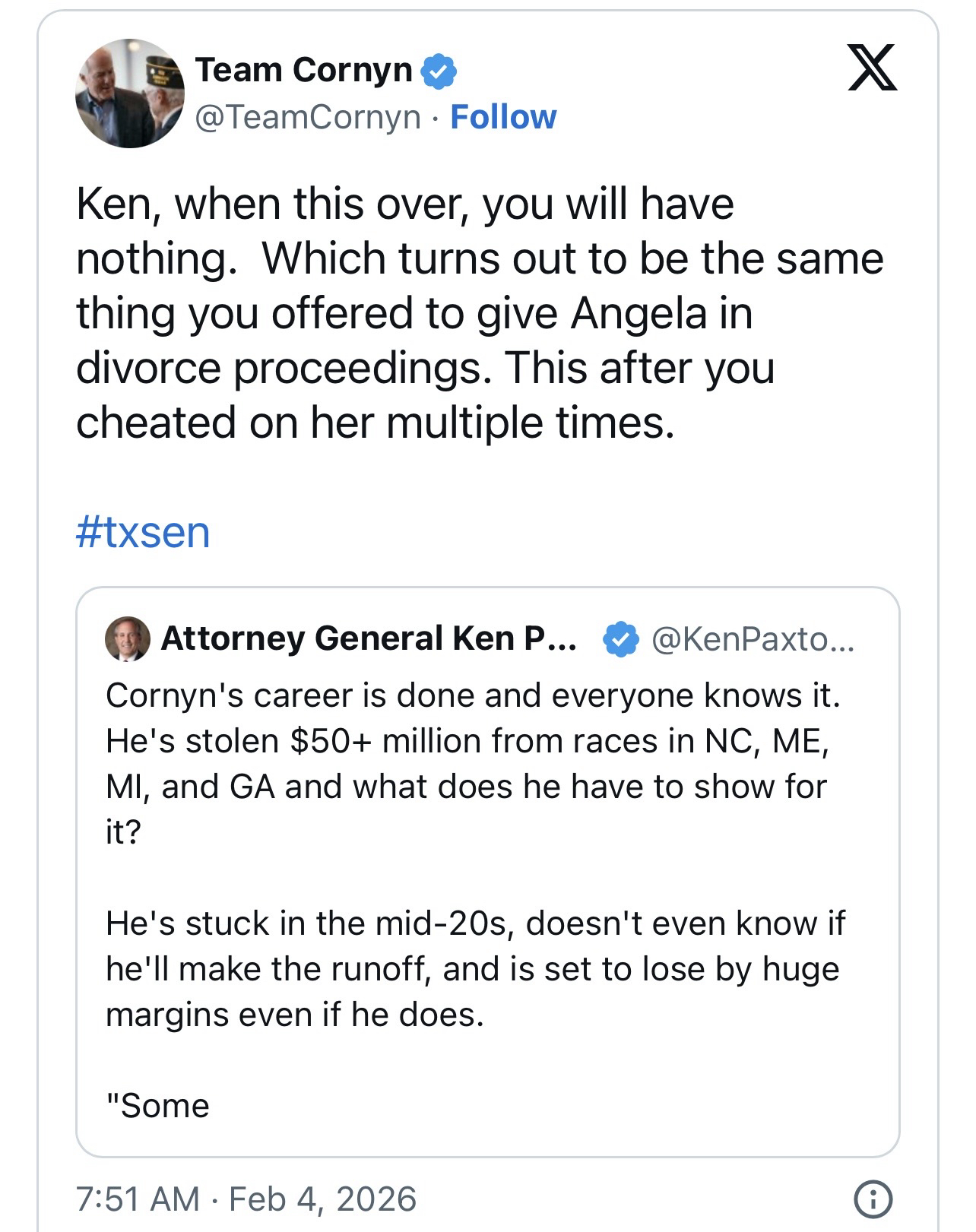This screenshot has width=976, height=1232.
Task: Click Team Cornyn's blue verified badge
Action: (439, 71)
